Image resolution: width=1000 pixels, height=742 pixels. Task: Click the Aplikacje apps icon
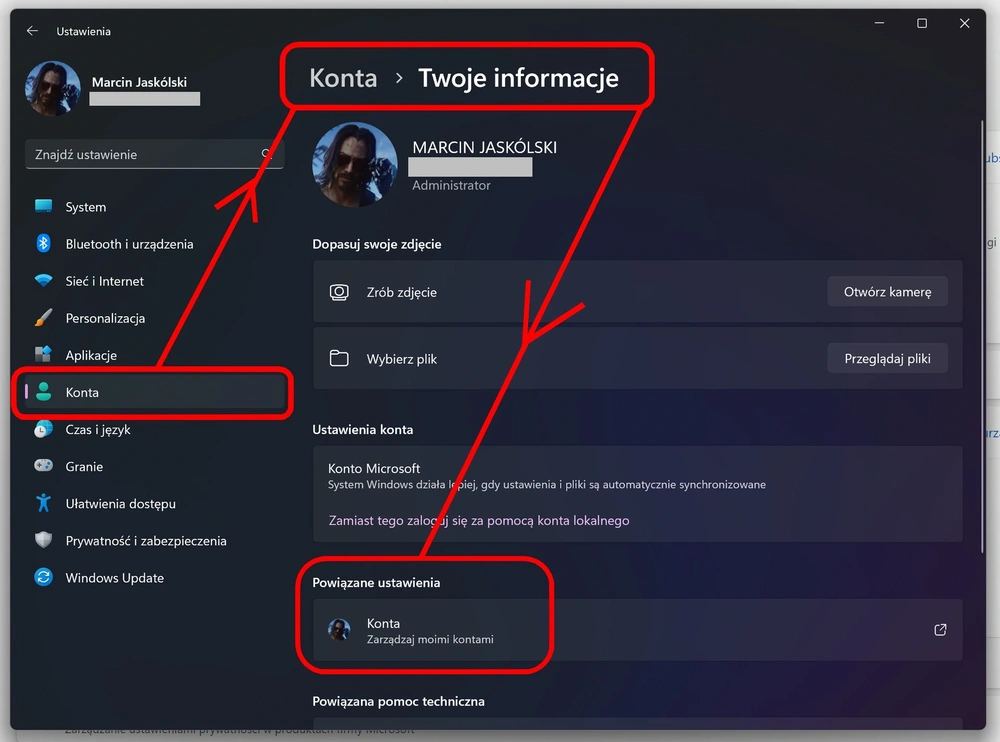pyautogui.click(x=43, y=354)
